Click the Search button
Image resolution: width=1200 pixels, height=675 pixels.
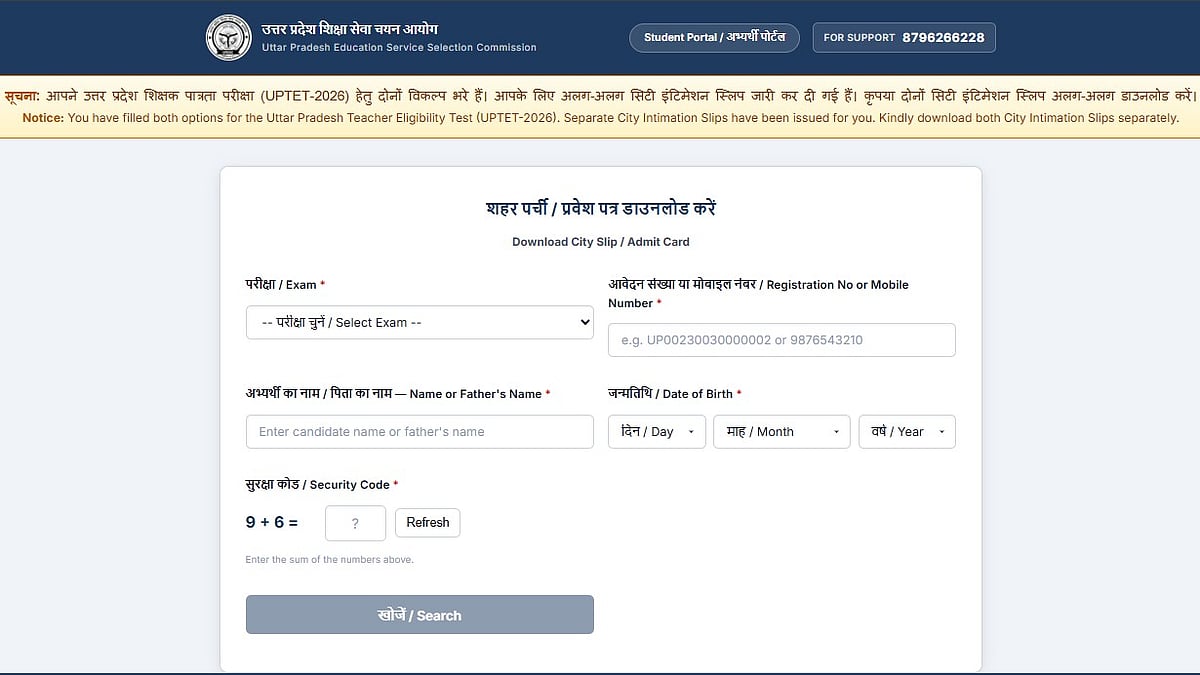(420, 615)
